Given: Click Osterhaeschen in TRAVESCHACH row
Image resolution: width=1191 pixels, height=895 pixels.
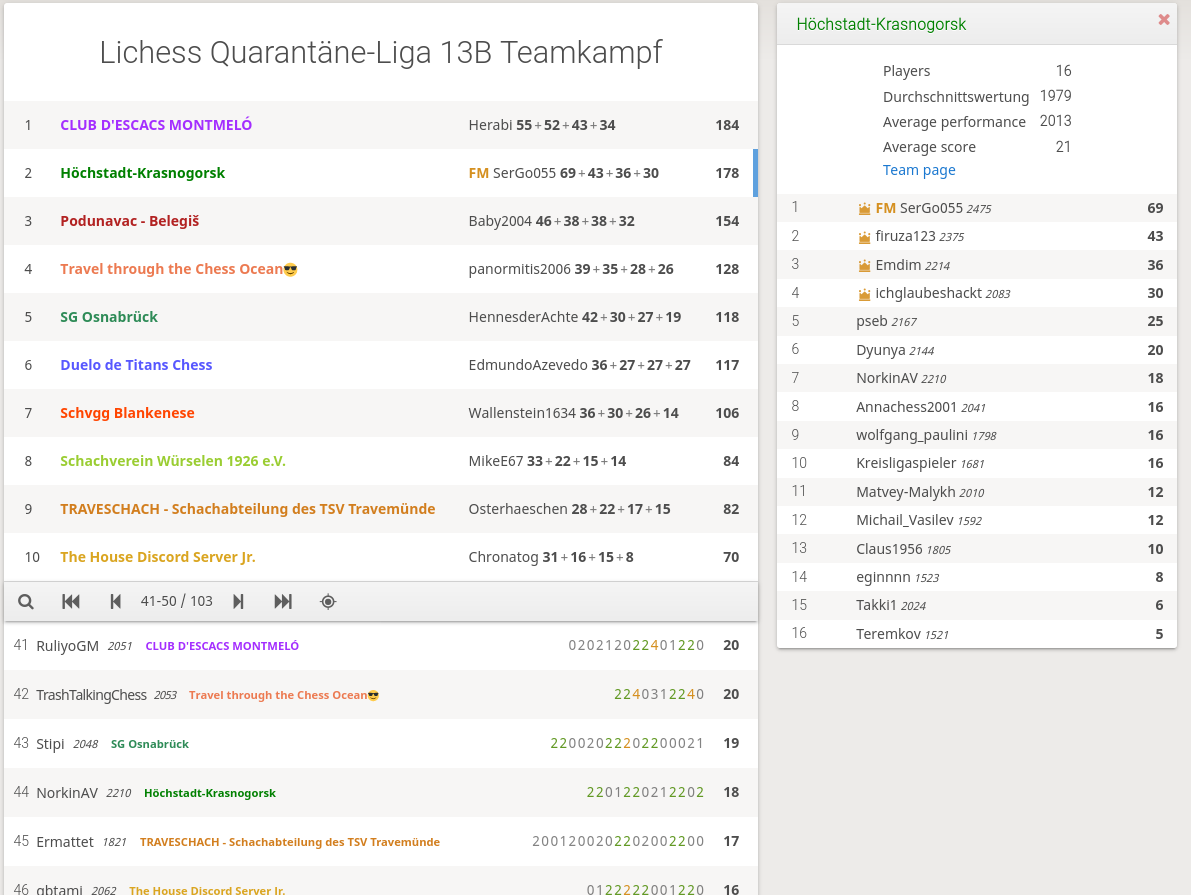Looking at the screenshot, I should (518, 509).
